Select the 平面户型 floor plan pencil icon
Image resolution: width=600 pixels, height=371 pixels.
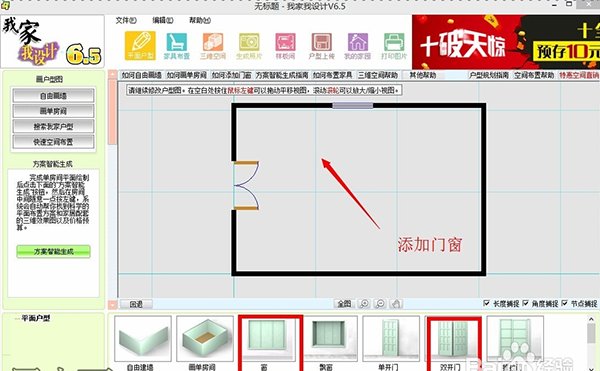[x=140, y=45]
